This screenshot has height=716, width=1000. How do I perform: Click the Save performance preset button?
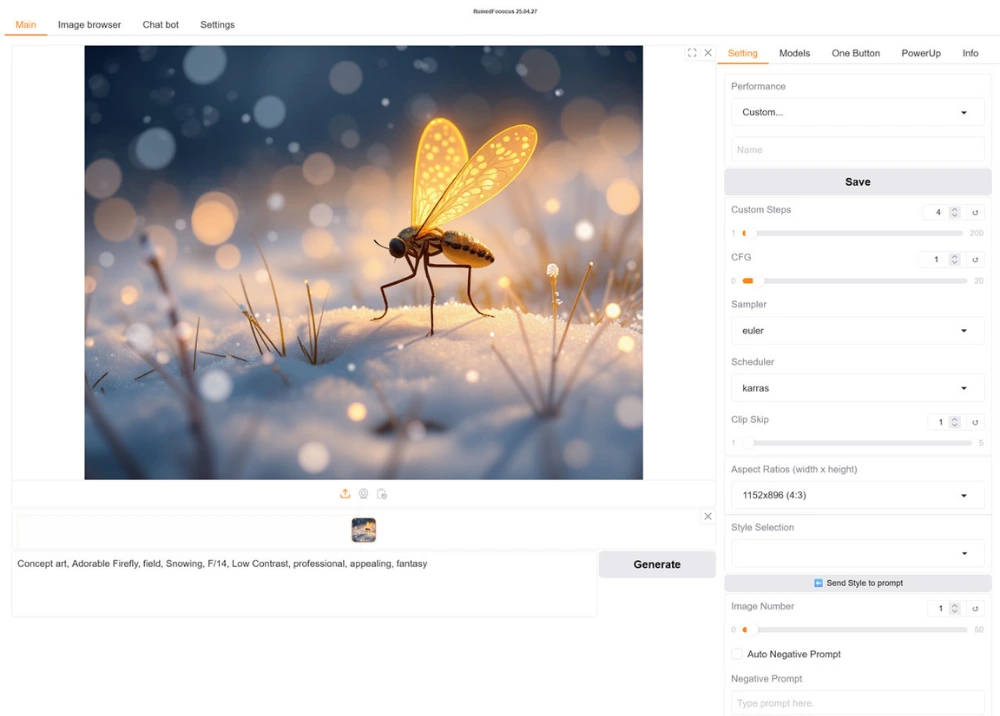tap(858, 182)
